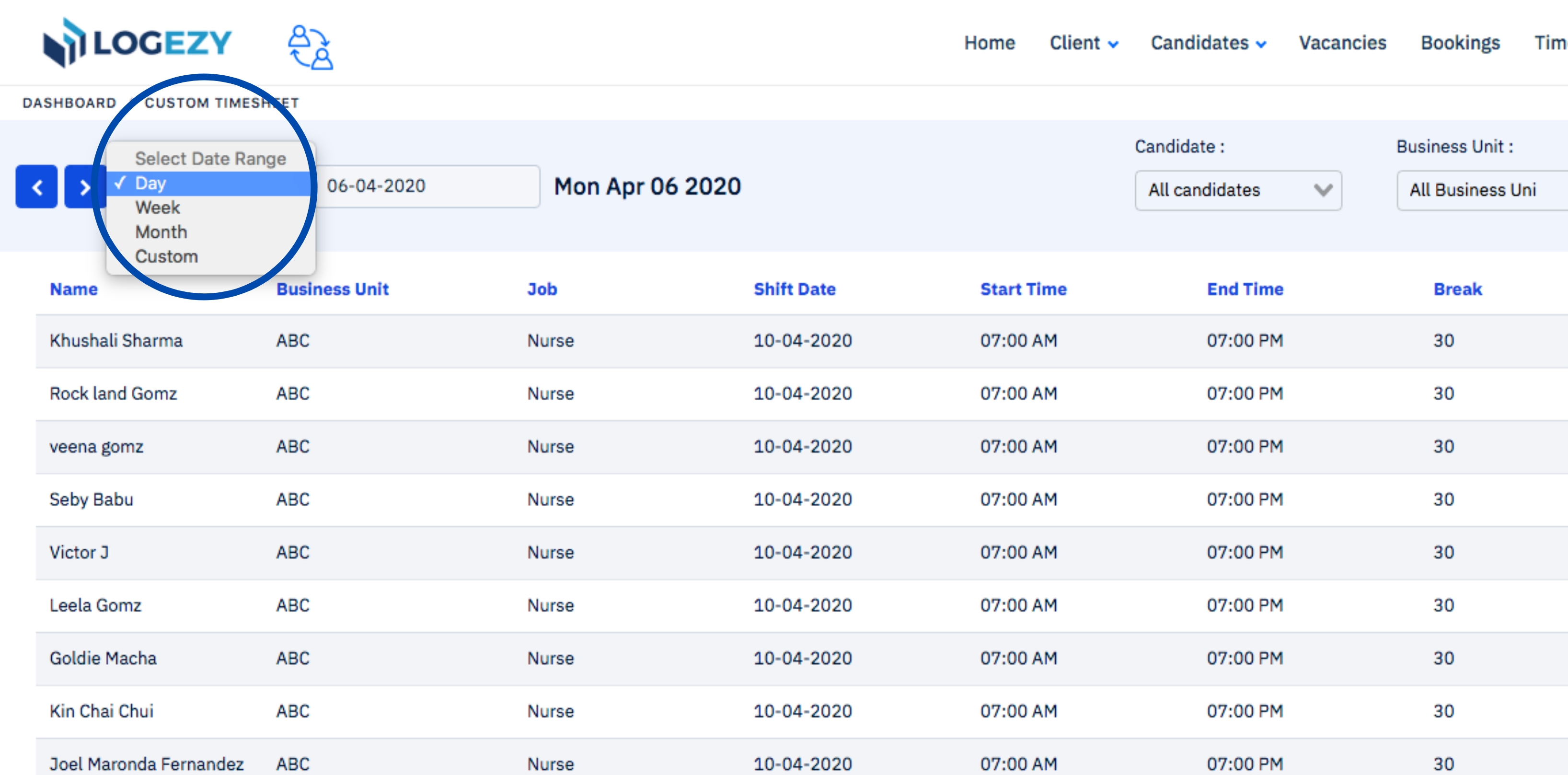Sort by Job column header

[x=542, y=289]
